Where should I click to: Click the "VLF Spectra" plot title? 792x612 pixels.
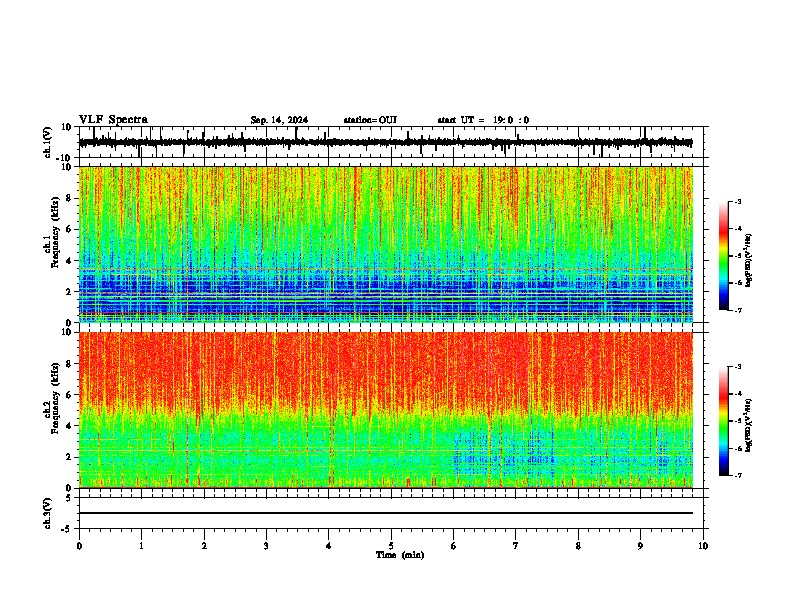tap(113, 120)
